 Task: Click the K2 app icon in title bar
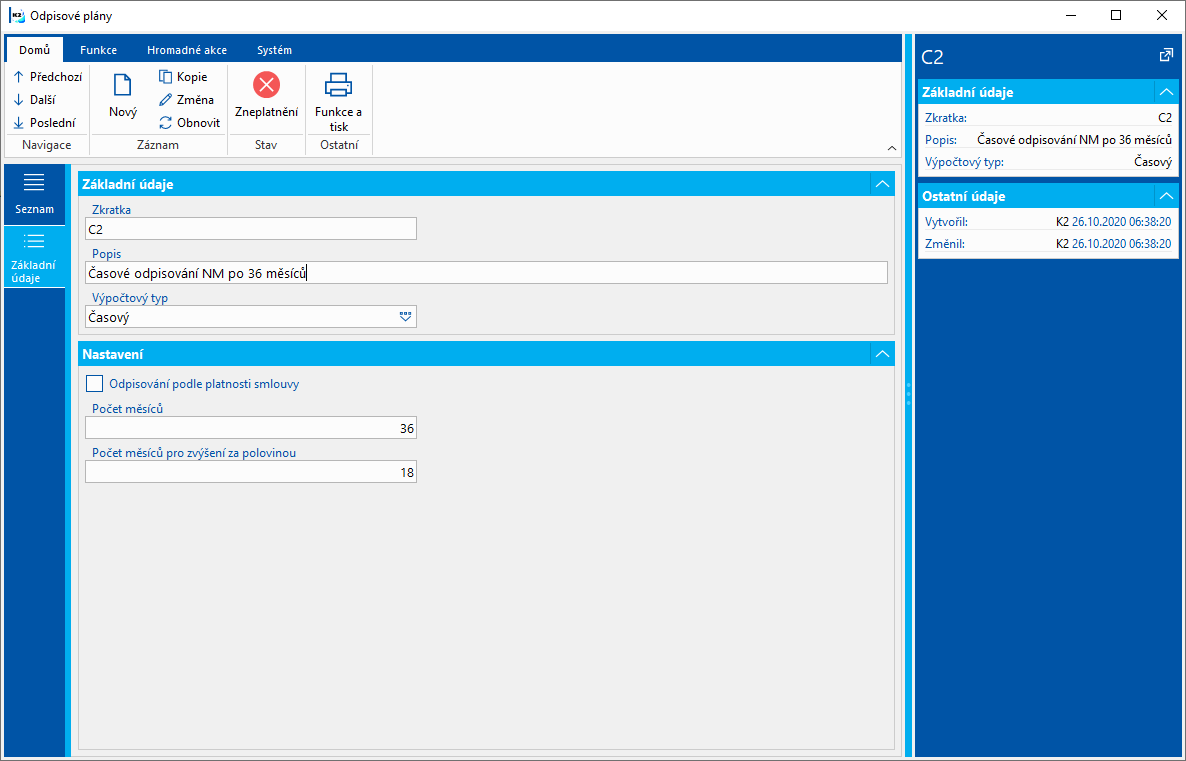17,15
